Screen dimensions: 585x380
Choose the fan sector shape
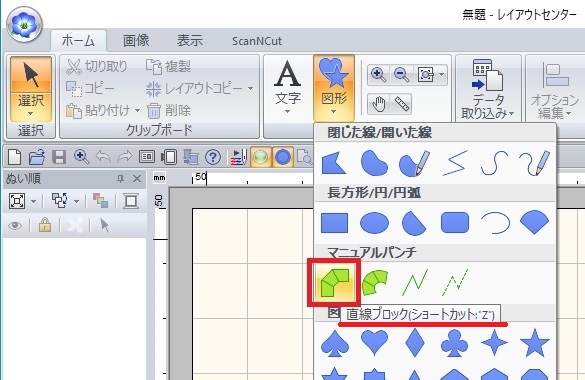(x=535, y=223)
